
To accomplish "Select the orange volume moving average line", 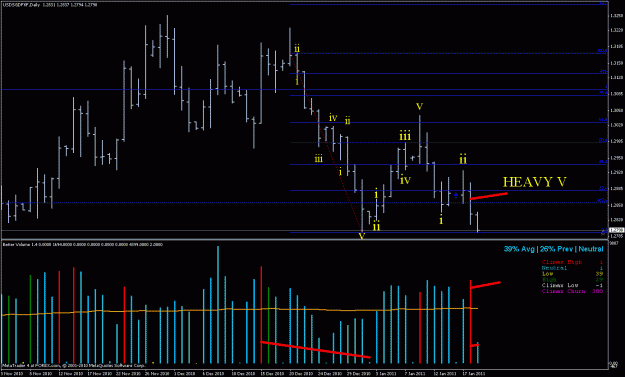I will point(239,310).
